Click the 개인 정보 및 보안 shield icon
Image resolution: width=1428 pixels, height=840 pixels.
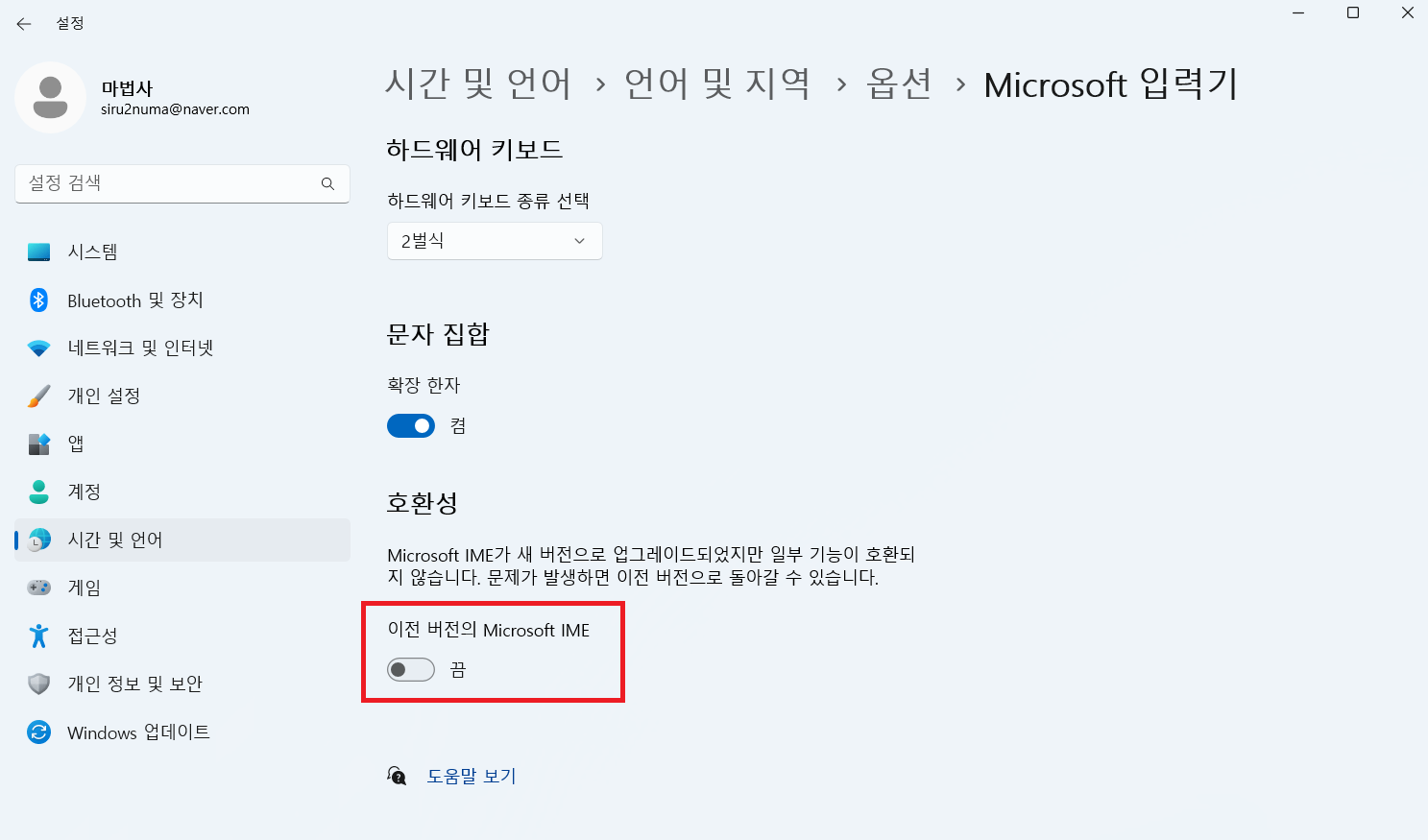(x=38, y=684)
